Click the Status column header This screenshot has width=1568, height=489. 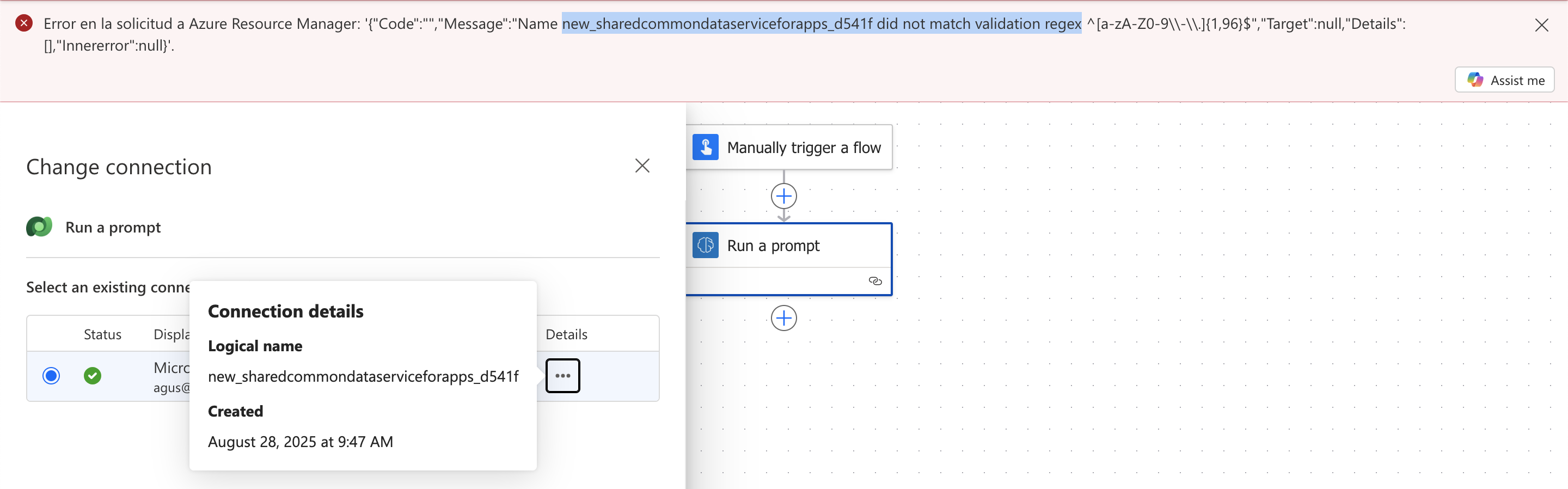pyautogui.click(x=102, y=334)
